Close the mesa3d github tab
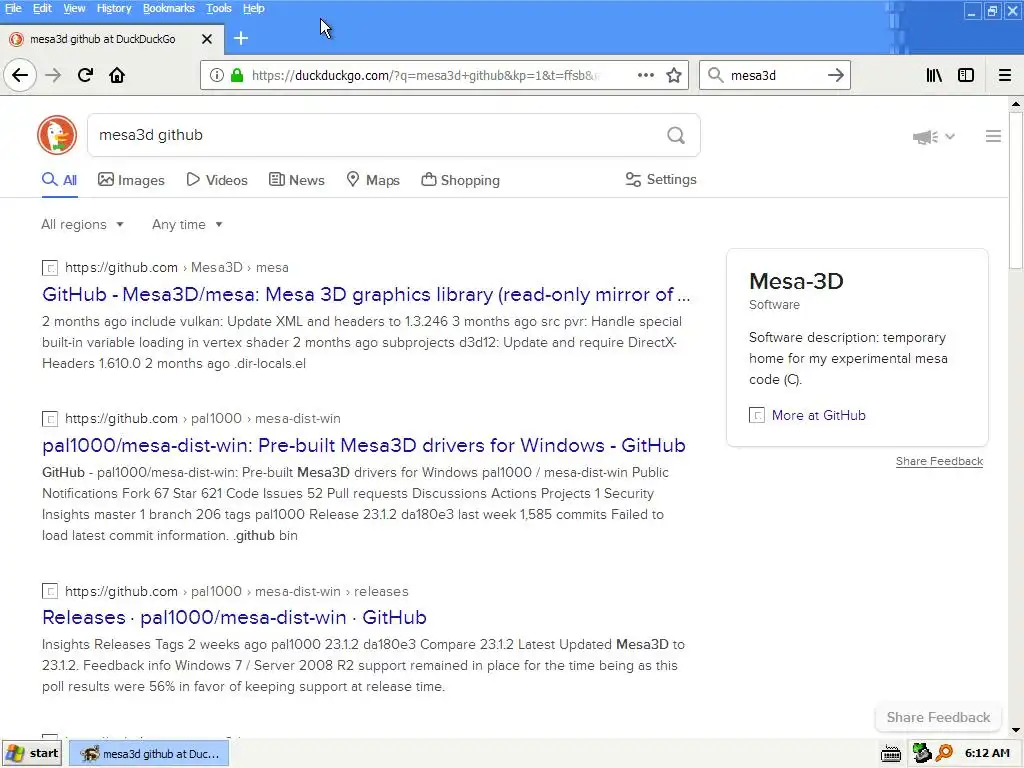The height and width of the screenshot is (768, 1024). (x=207, y=39)
